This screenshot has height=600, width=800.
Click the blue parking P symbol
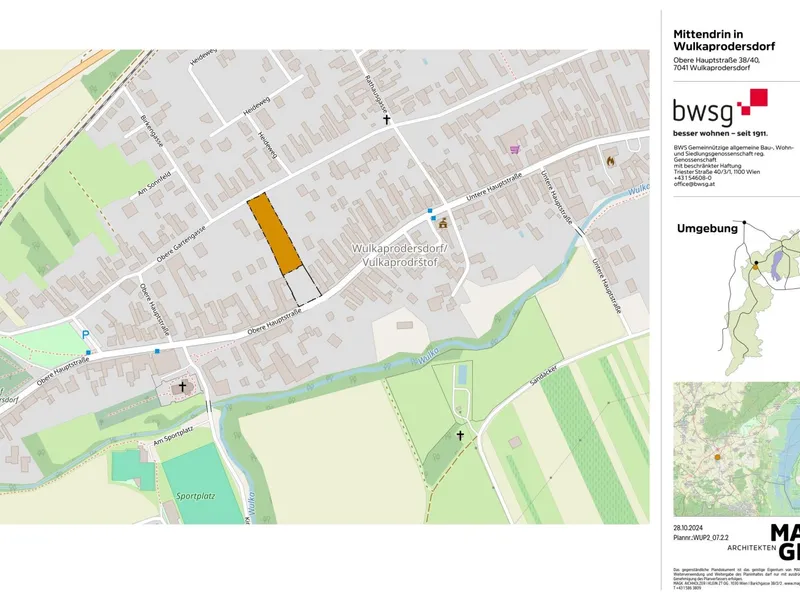coord(85,335)
